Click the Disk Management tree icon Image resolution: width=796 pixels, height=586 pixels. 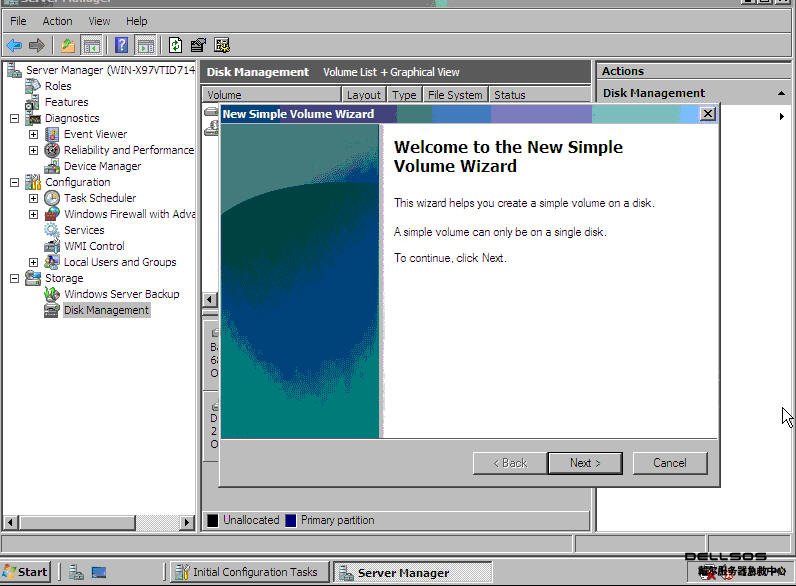tap(52, 310)
